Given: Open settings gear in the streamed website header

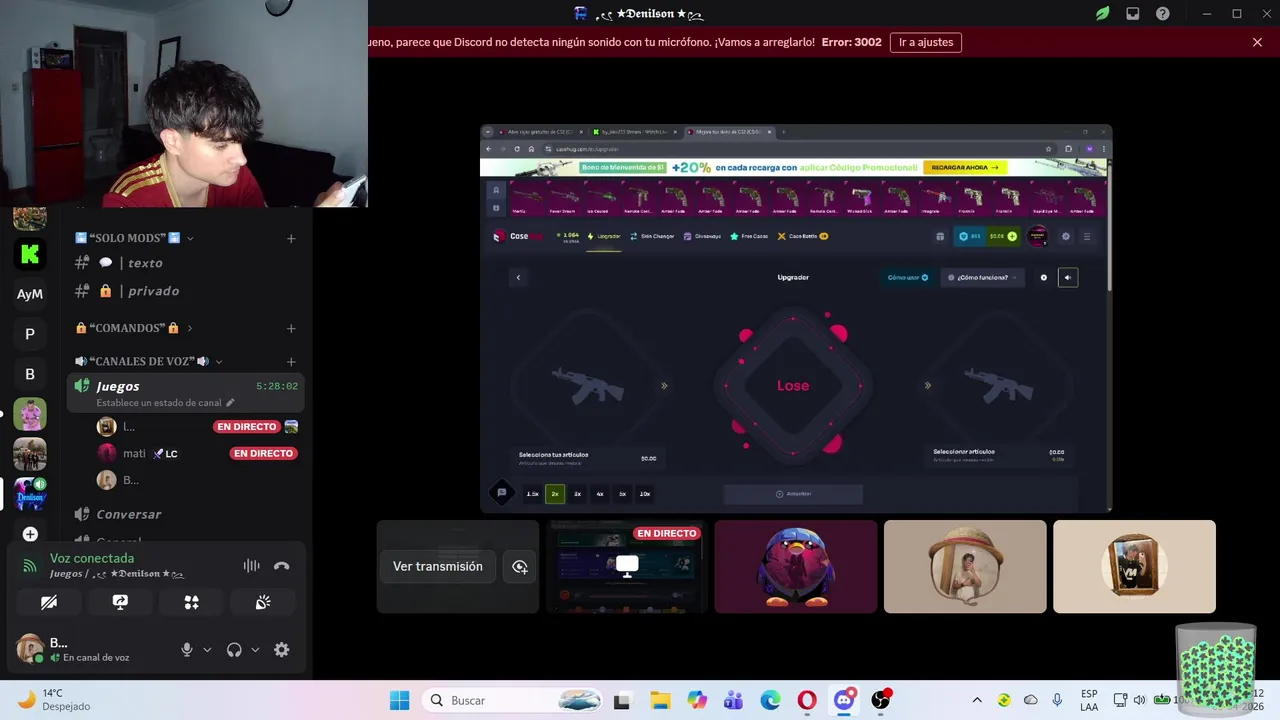Looking at the screenshot, I should 1065,237.
